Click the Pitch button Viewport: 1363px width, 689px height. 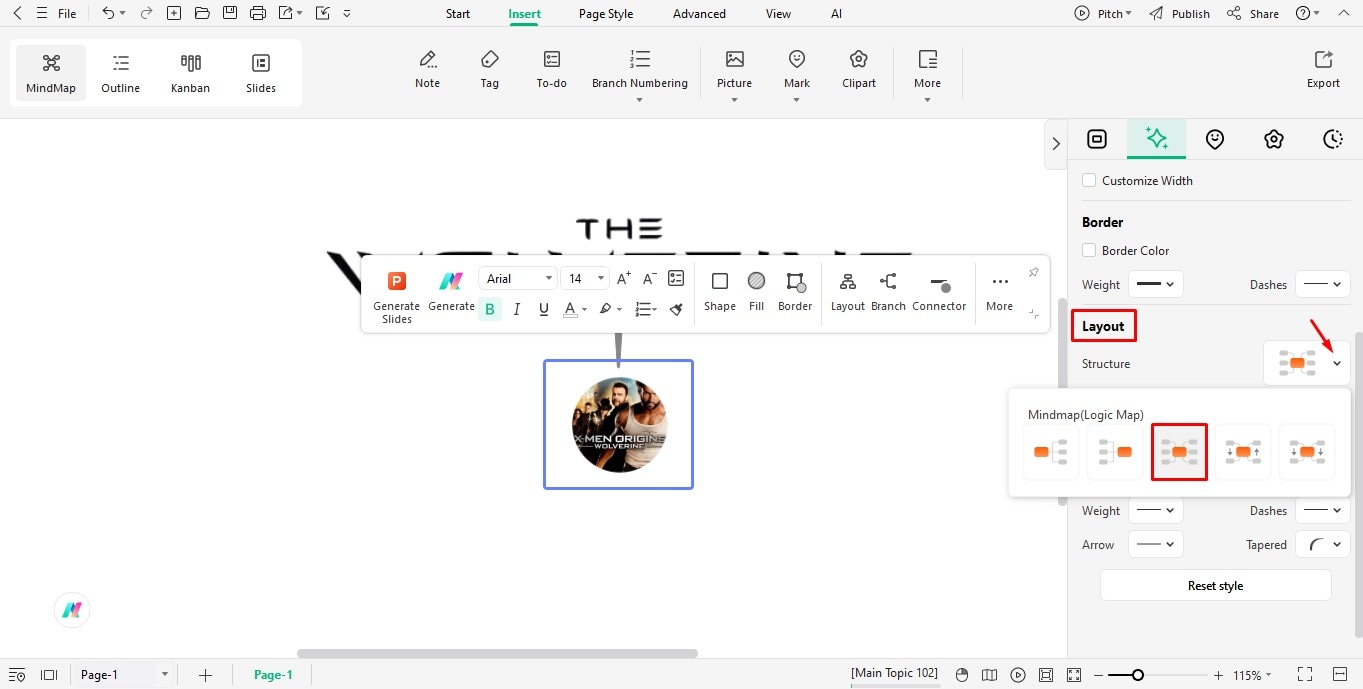1103,14
